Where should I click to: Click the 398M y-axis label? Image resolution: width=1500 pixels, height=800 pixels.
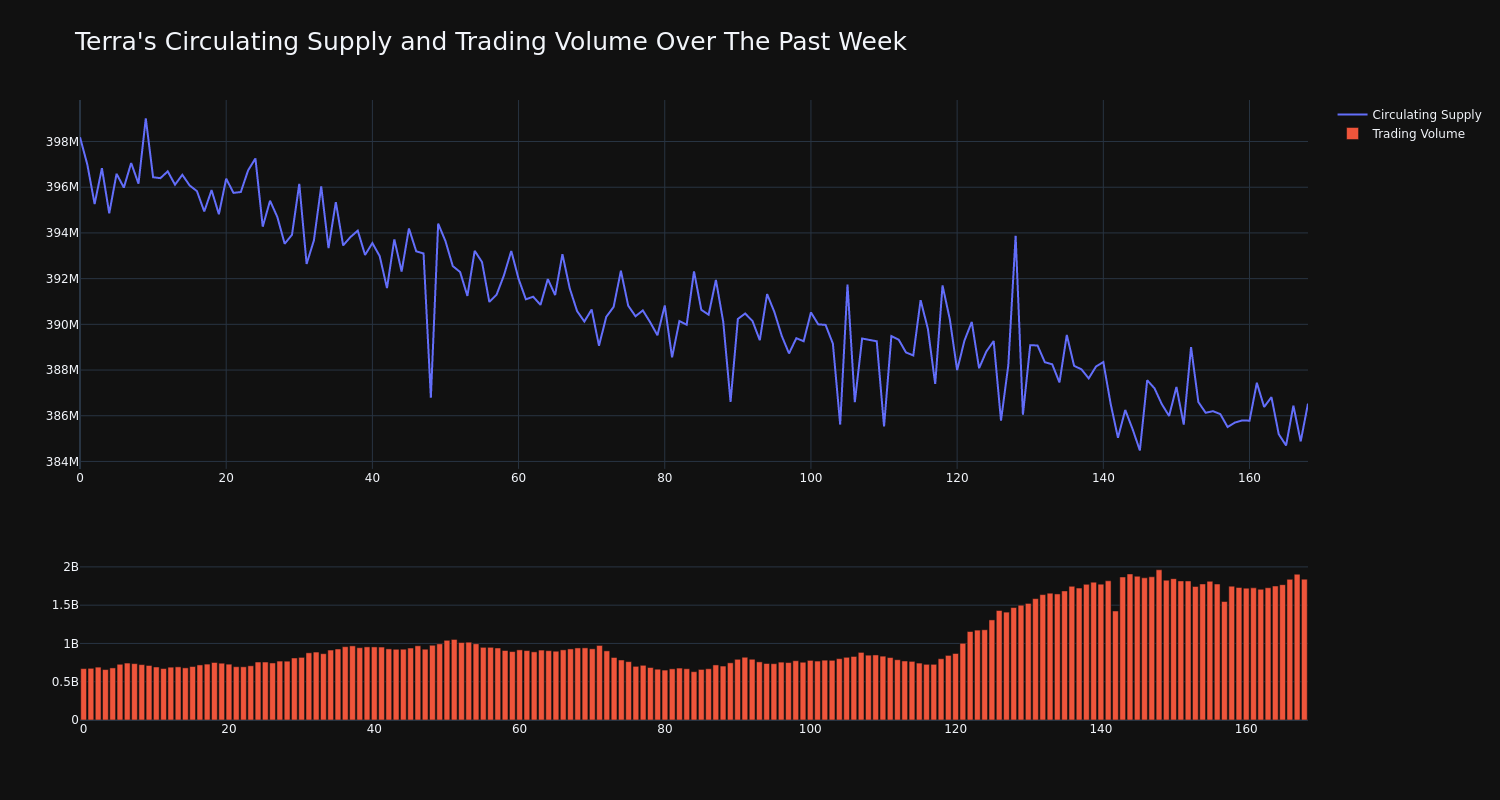click(x=62, y=142)
